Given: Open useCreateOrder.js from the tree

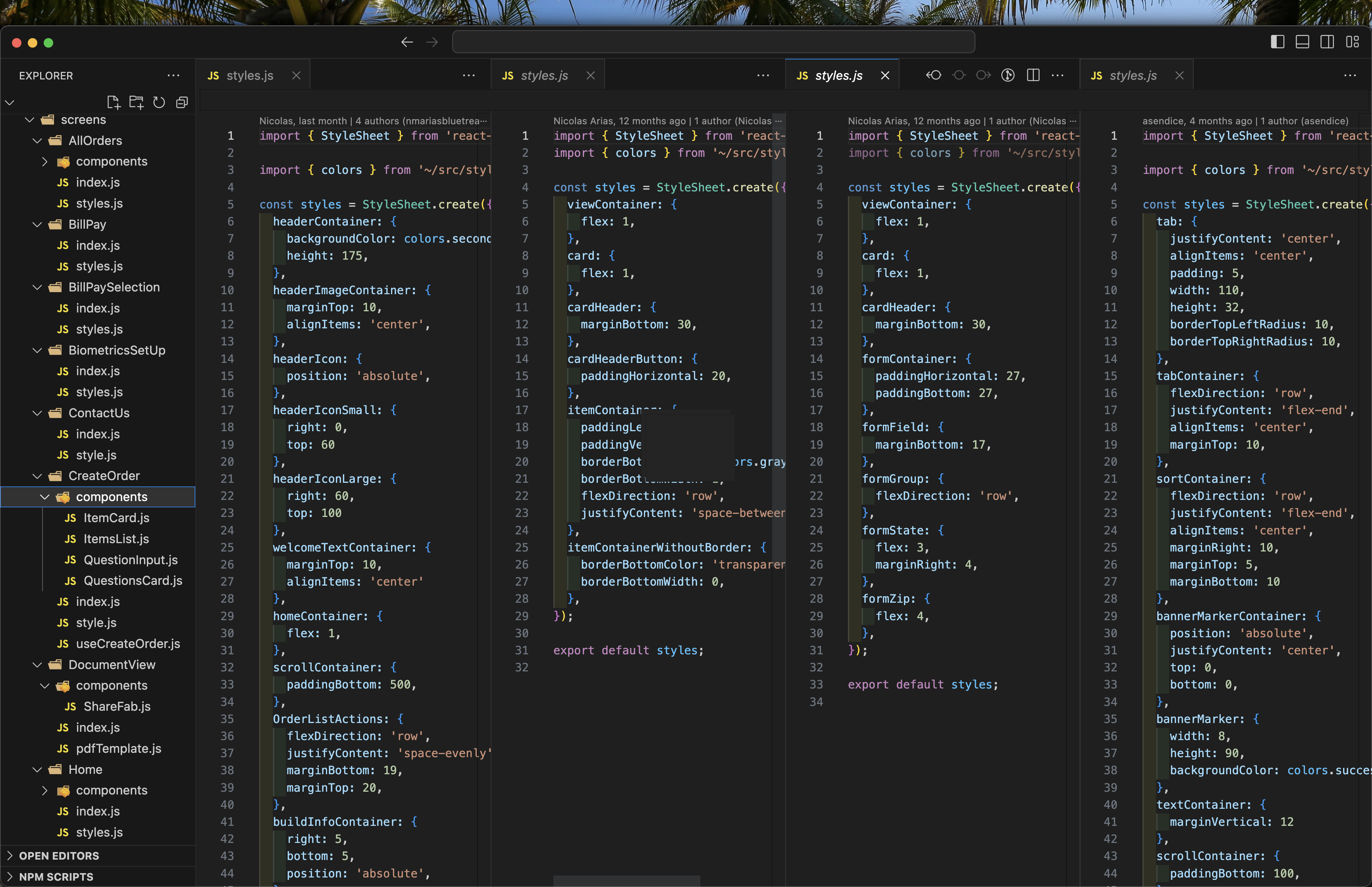Looking at the screenshot, I should click(128, 643).
